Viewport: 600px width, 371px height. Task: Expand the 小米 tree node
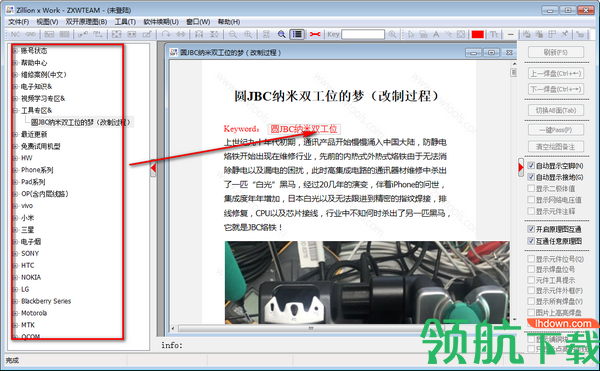[15, 218]
